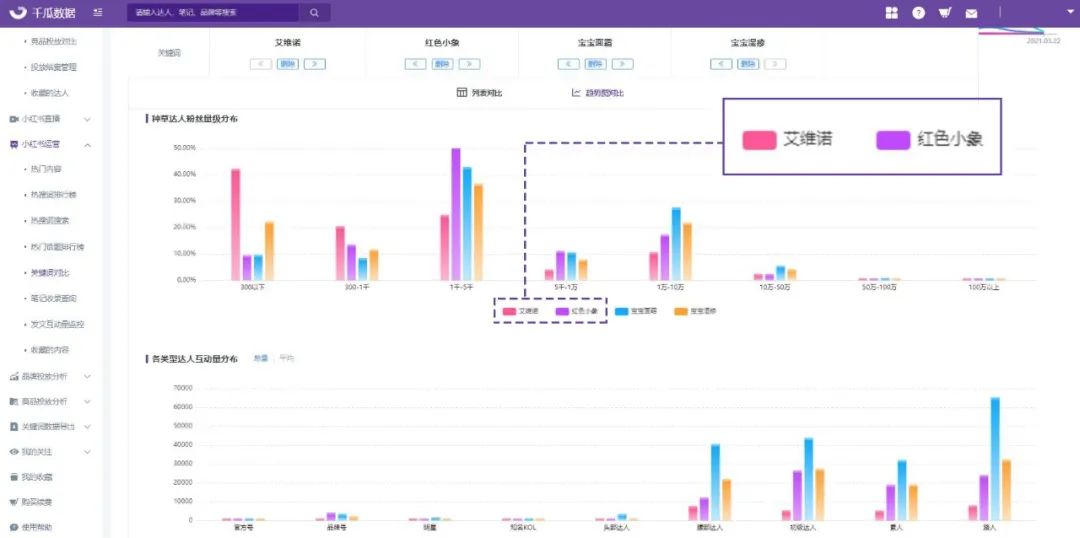Move keyword 宝宝湿疹 left with its arrow
The image size is (1080, 538).
tap(721, 64)
